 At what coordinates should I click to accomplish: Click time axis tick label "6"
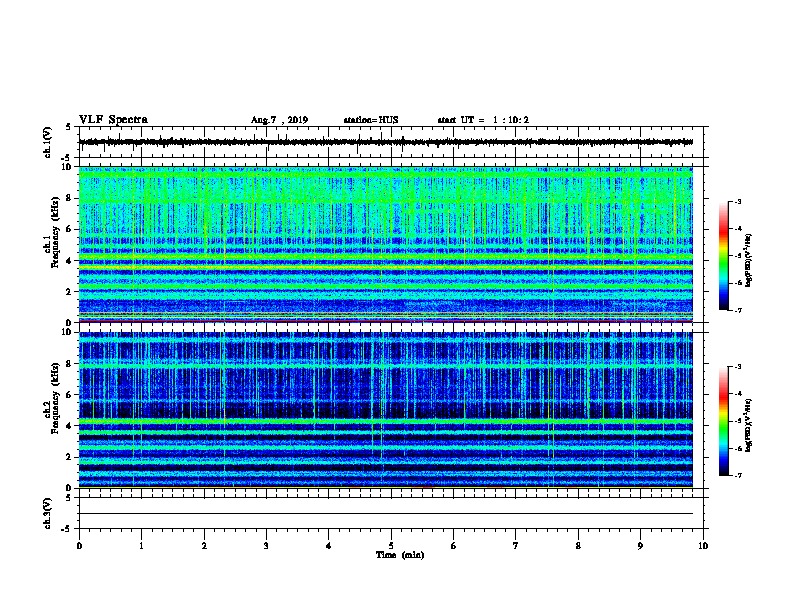coord(454,546)
